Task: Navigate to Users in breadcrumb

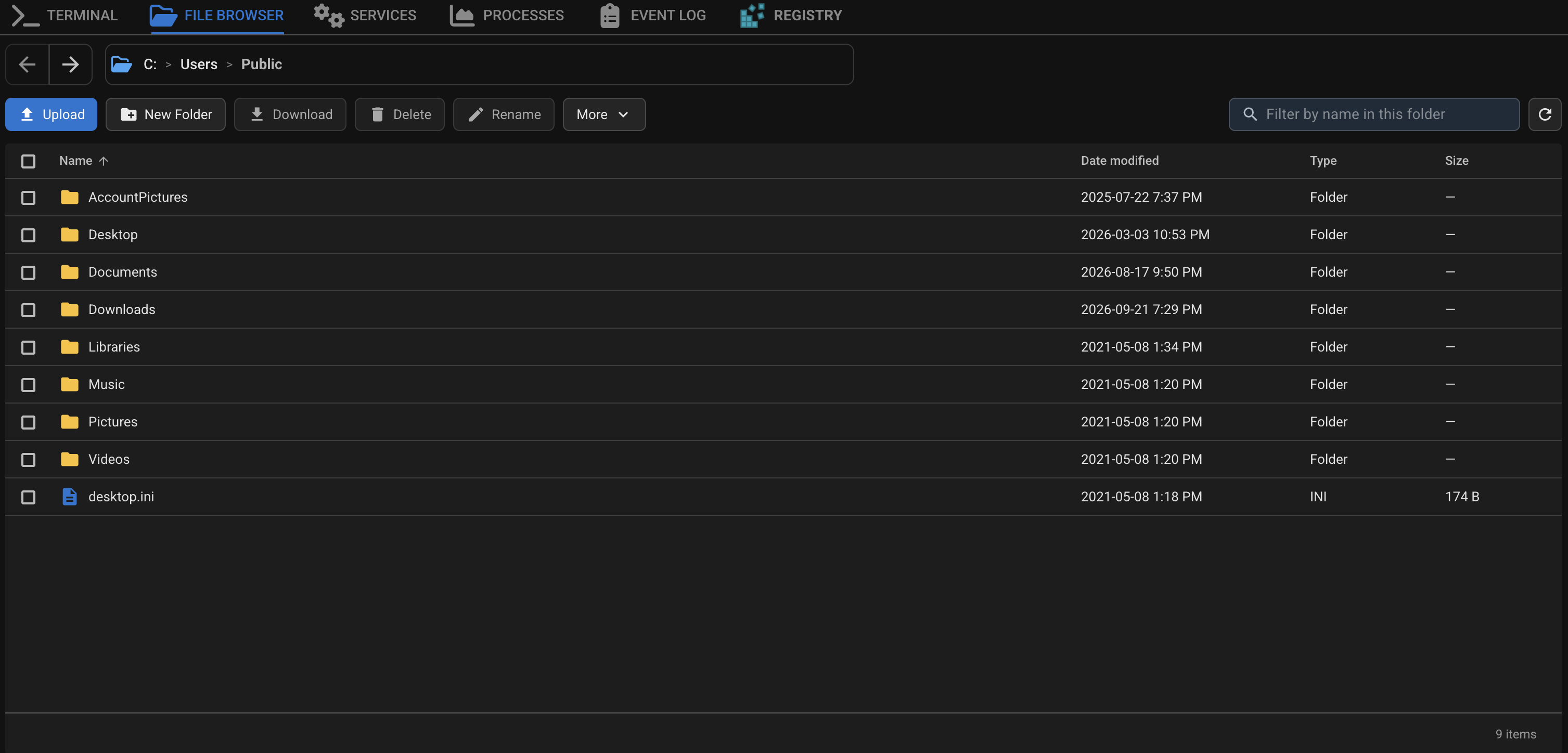Action: [198, 64]
